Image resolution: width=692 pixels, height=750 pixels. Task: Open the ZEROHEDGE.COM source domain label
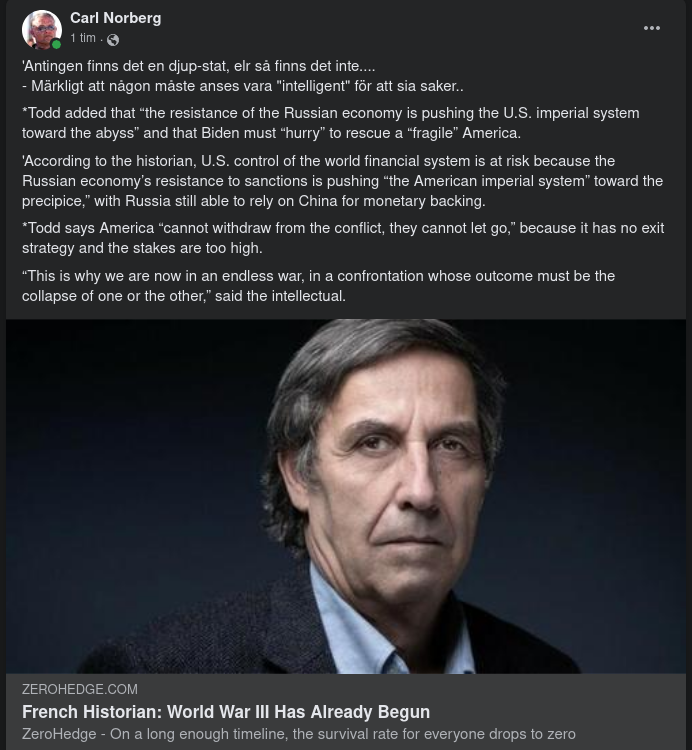[80, 690]
